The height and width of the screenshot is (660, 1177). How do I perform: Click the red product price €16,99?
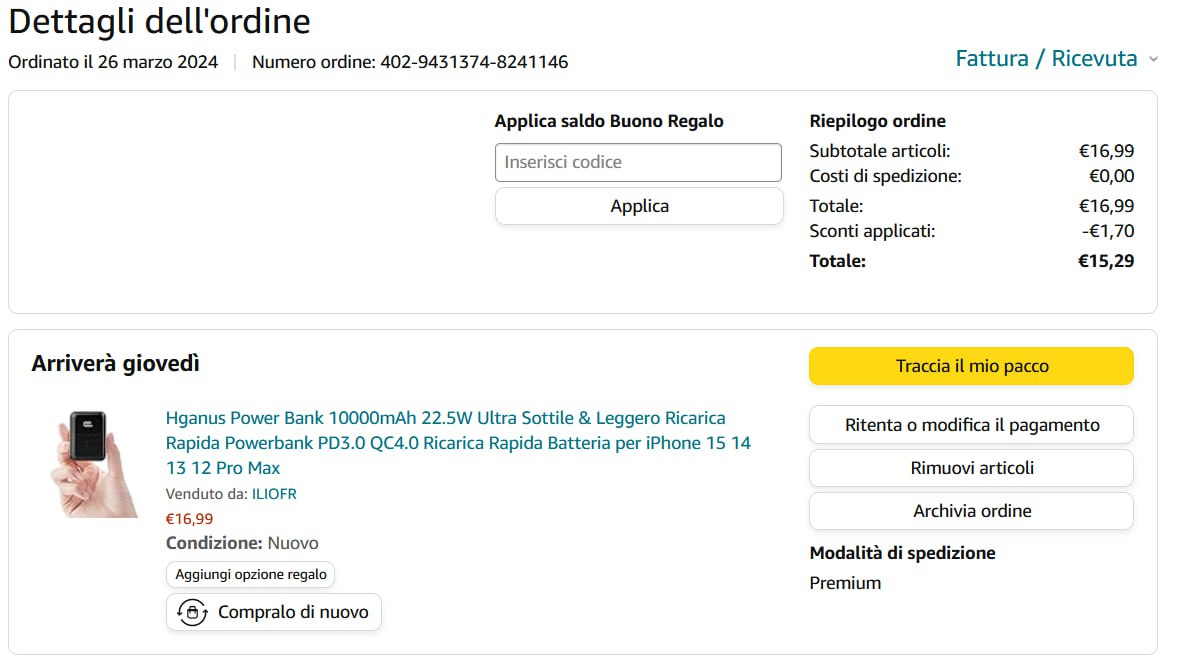[x=189, y=519]
